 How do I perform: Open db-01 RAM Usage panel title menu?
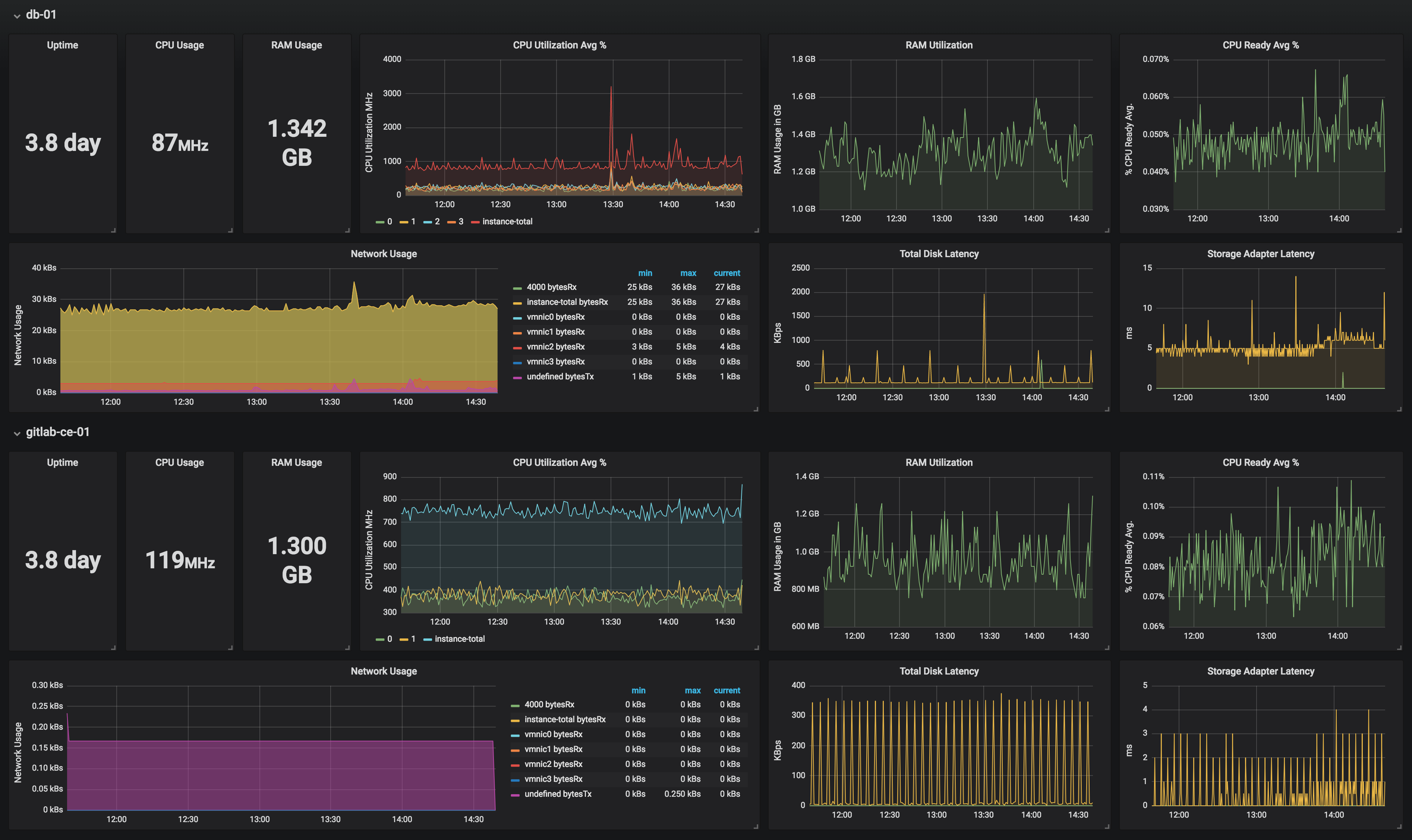(x=297, y=45)
